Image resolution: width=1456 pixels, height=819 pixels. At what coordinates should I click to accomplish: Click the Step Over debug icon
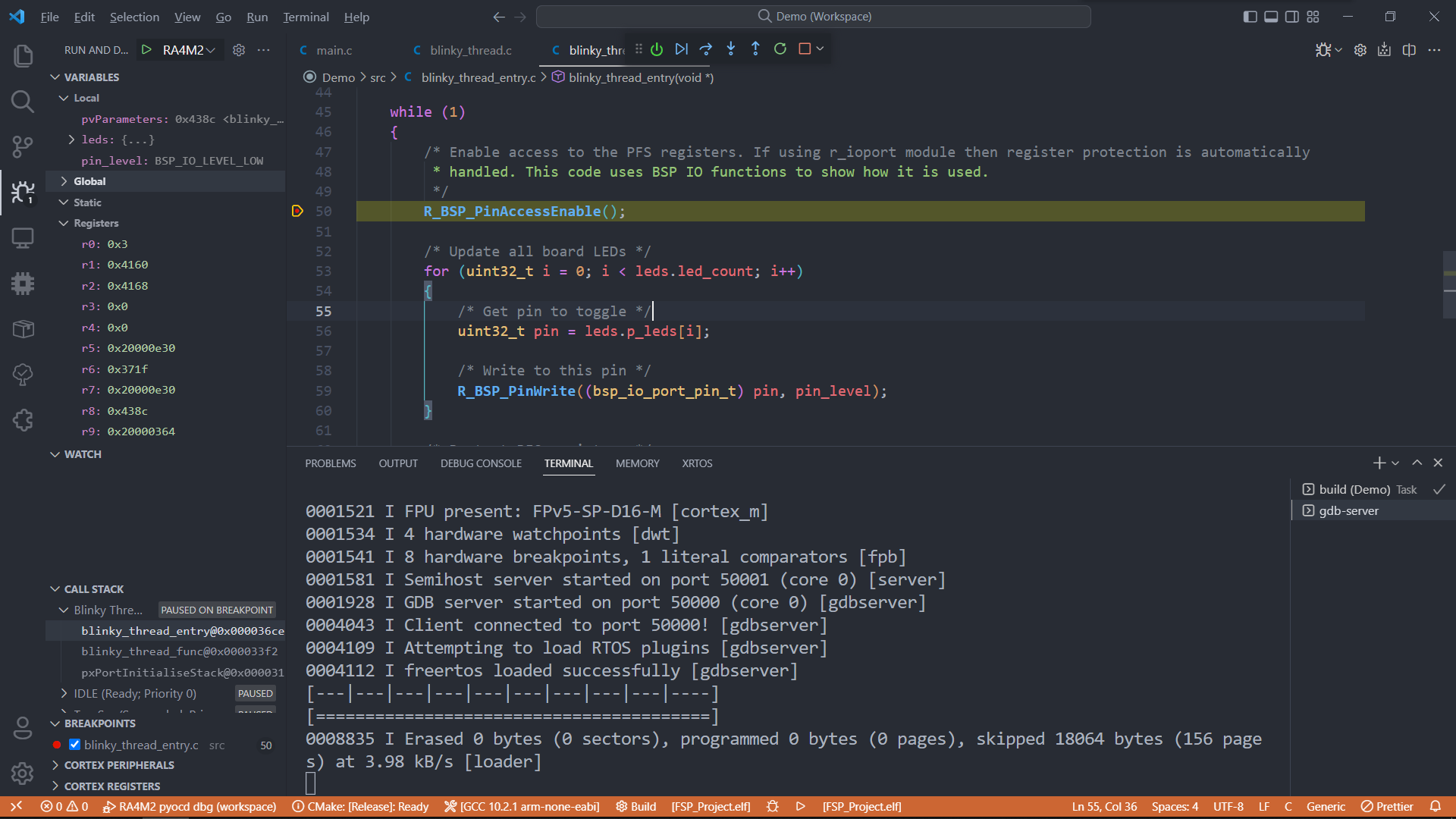point(706,48)
